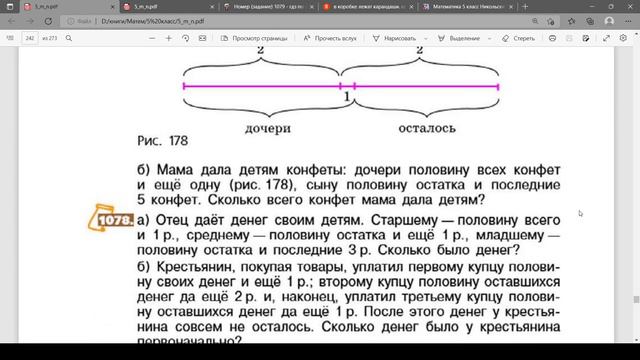Screen dimensions: 640x360
Task: Select the Стереть eraser tool
Action: 518,38
